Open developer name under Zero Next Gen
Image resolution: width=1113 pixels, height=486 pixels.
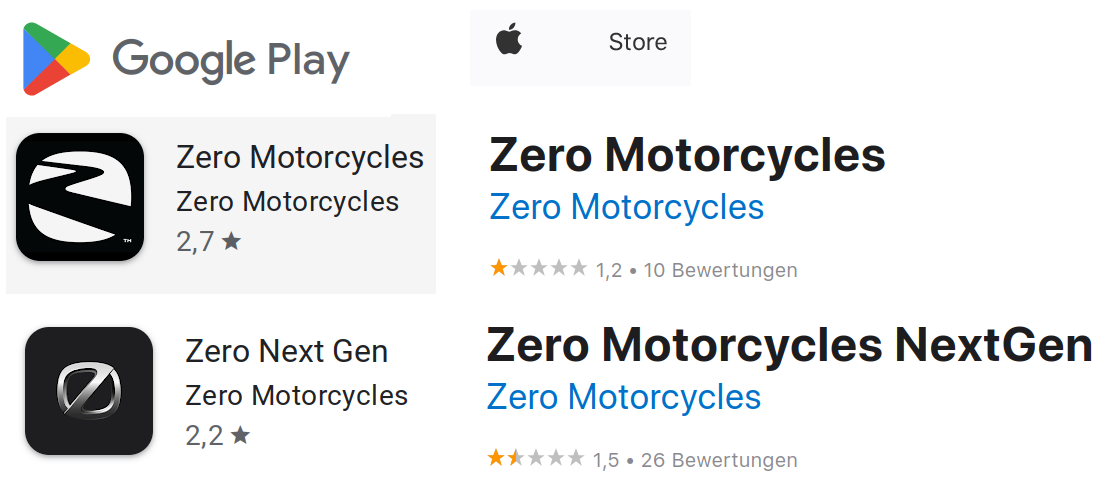[296, 395]
